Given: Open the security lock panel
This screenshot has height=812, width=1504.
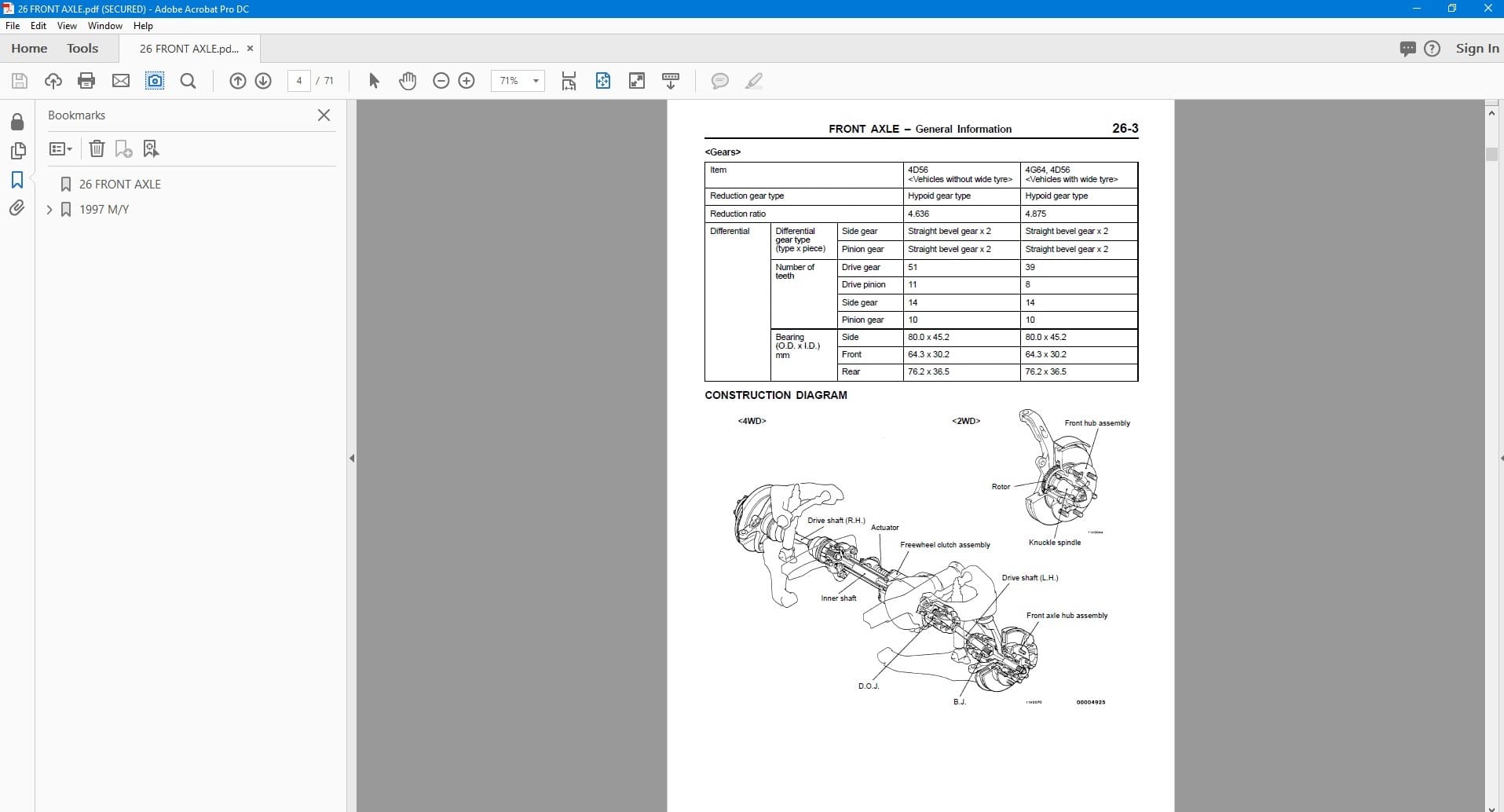Looking at the screenshot, I should point(17,121).
